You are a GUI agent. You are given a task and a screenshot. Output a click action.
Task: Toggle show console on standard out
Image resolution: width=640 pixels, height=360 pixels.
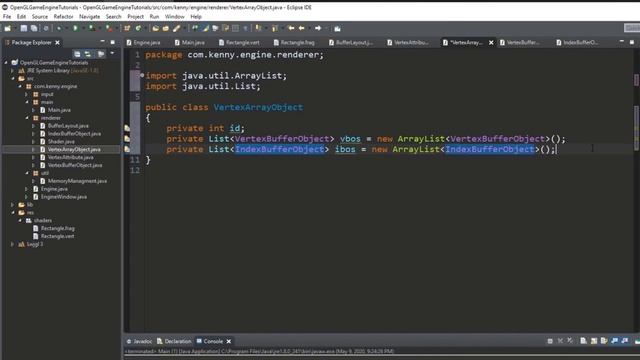(x=615, y=341)
